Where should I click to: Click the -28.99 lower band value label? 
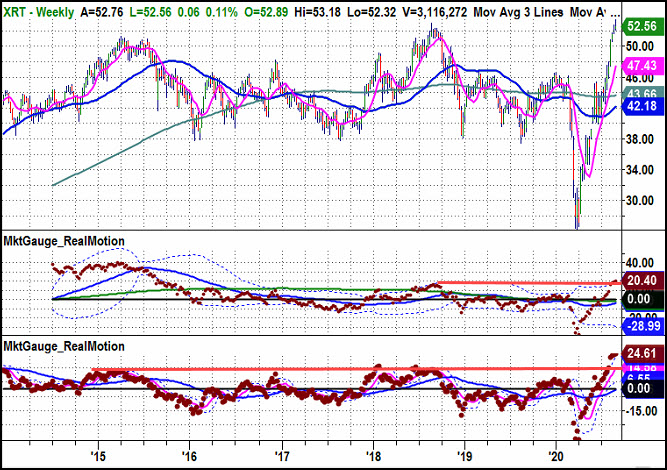tap(642, 326)
